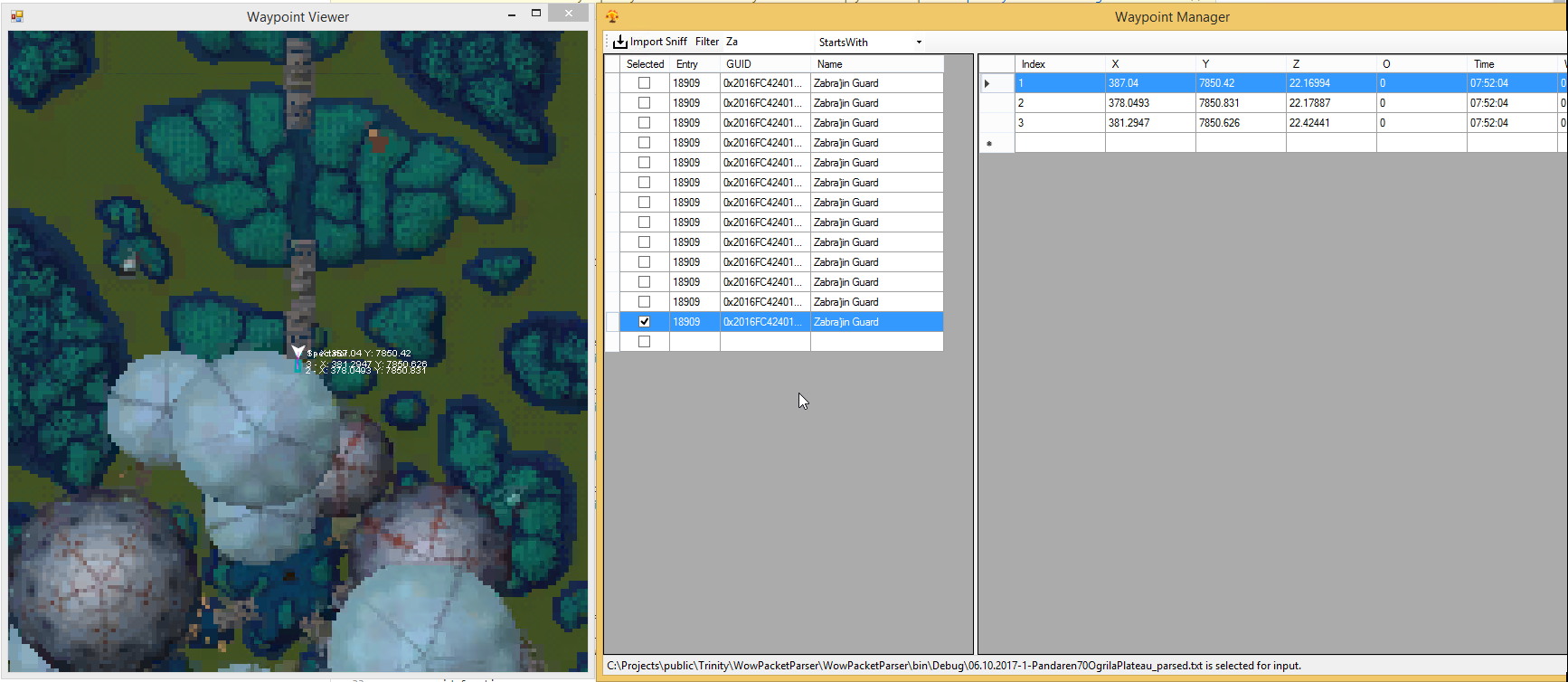Sort by the Selected column header
Image resolution: width=1568 pixels, height=682 pixels.
tap(645, 64)
